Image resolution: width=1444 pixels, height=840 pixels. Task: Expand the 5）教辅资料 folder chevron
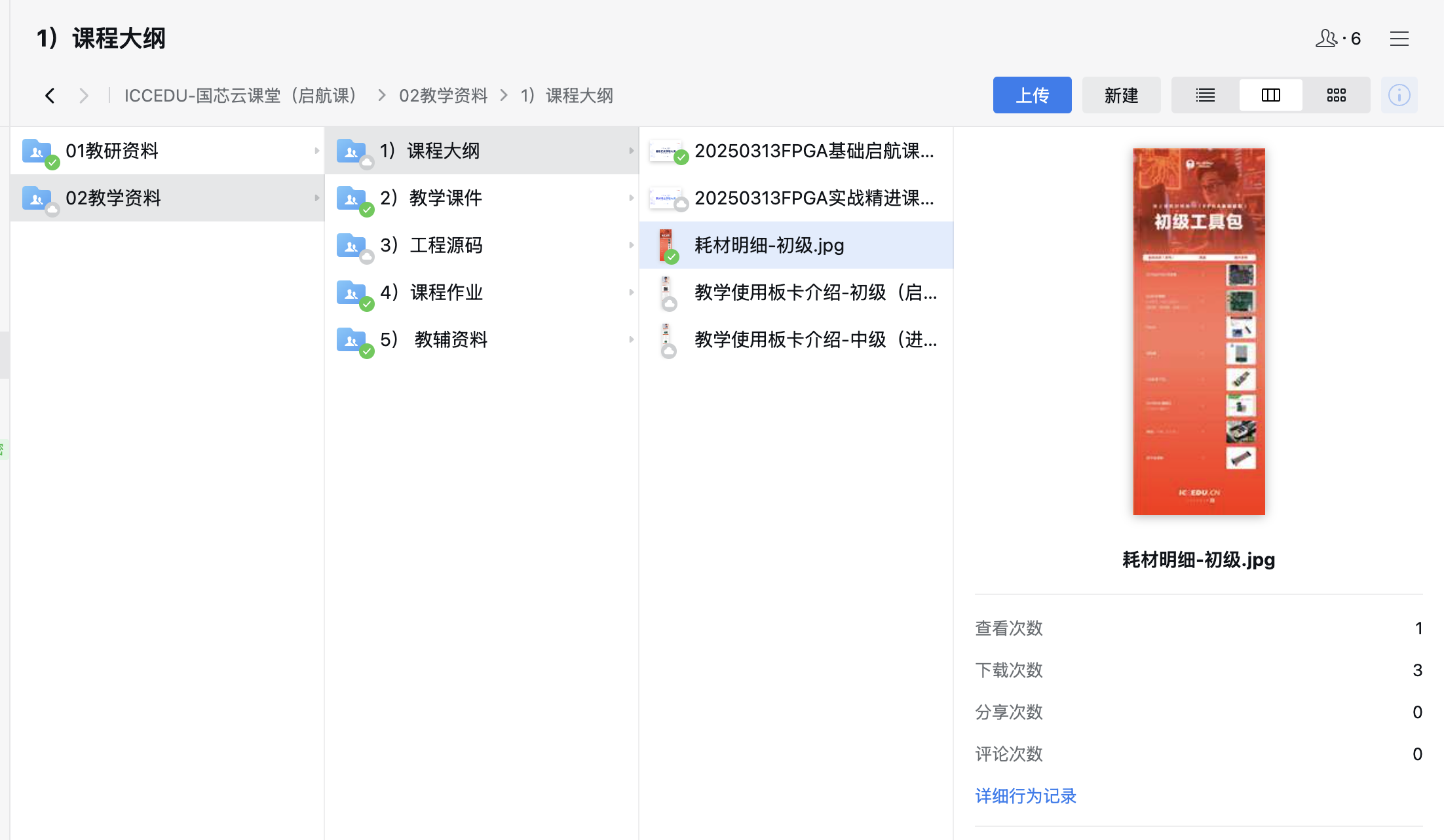[631, 339]
